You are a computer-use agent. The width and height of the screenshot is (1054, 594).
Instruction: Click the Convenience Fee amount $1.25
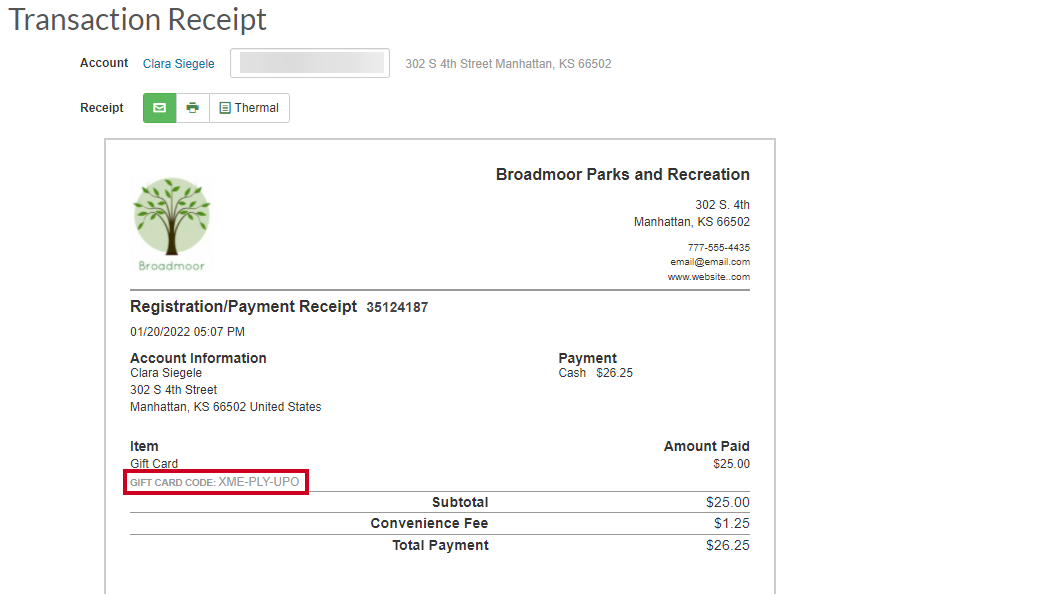[731, 523]
